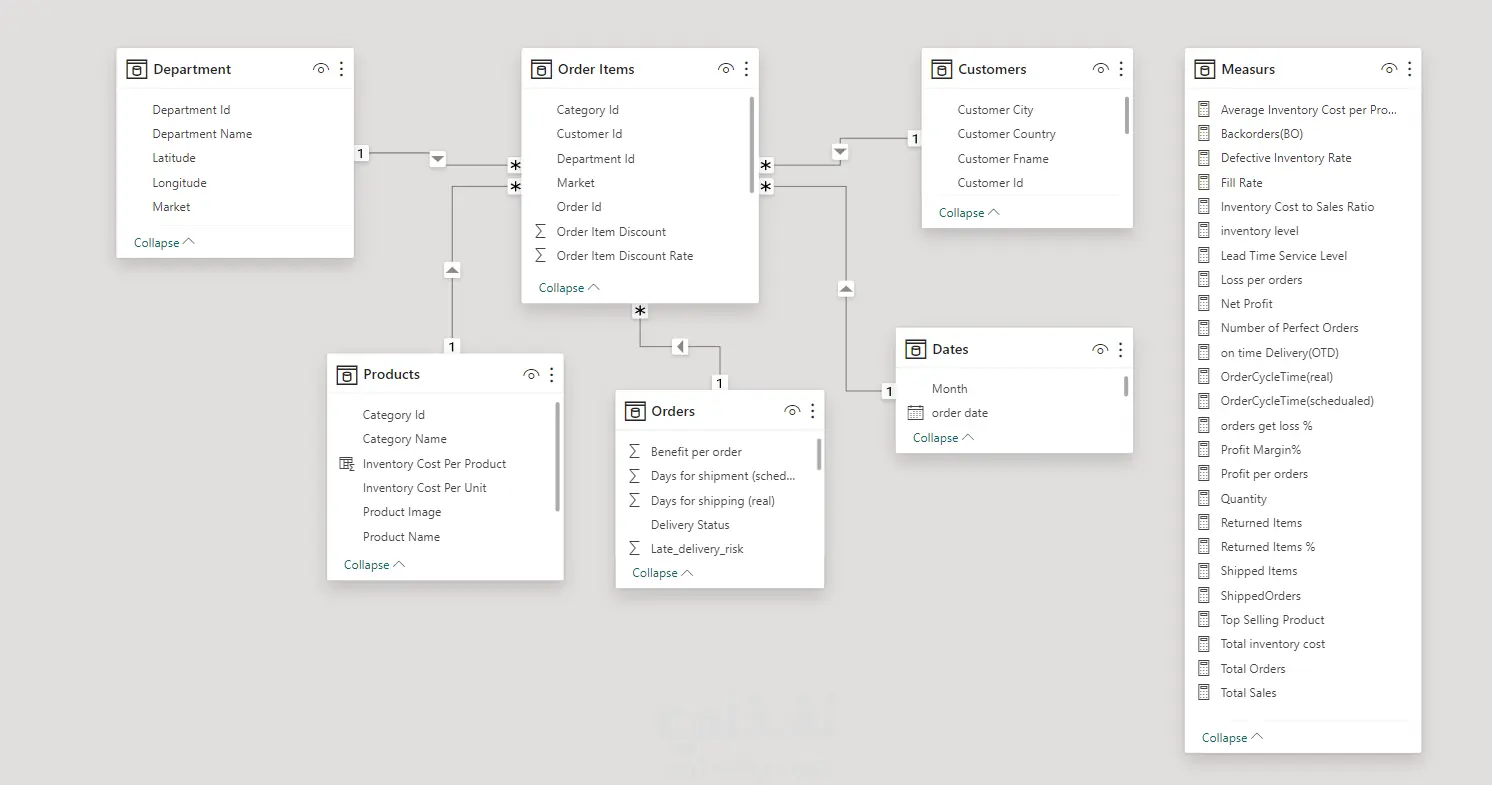1492x785 pixels.
Task: Click the Department table icon
Action: (137, 69)
